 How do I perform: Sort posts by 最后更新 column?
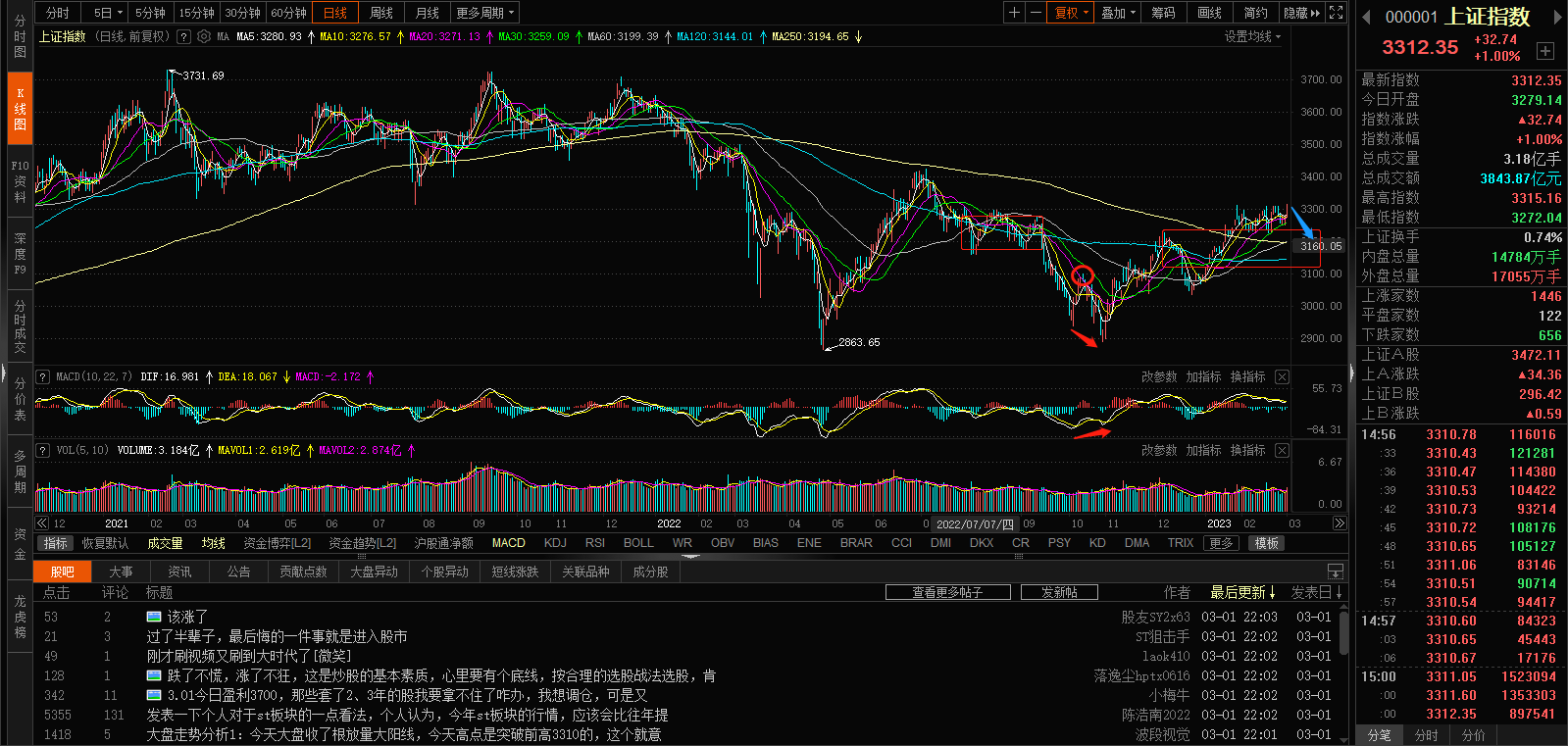1242,592
